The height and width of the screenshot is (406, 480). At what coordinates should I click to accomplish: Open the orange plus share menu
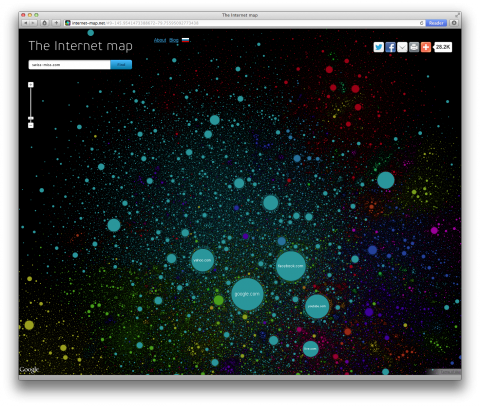(426, 47)
